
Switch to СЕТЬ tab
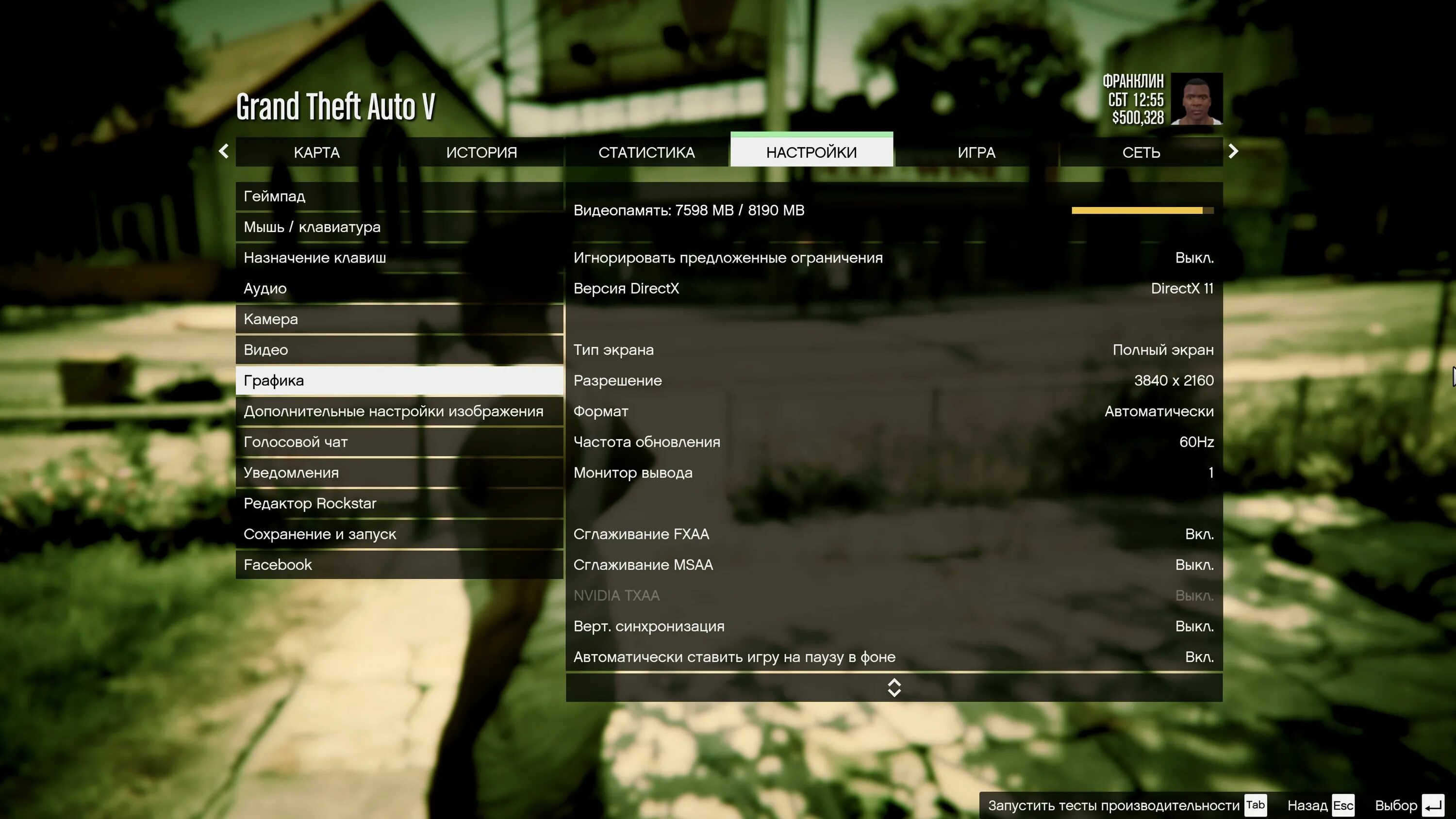(x=1141, y=151)
